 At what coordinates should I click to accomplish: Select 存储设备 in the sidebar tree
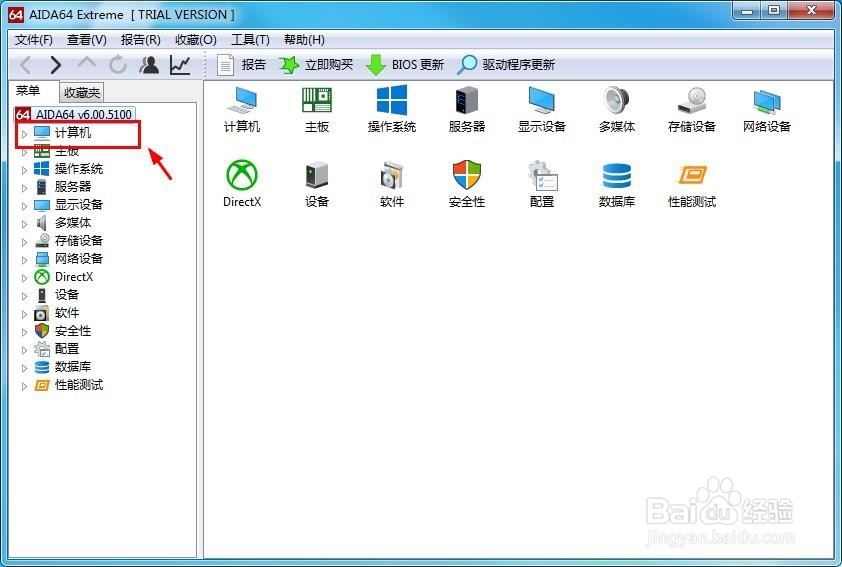(x=68, y=241)
